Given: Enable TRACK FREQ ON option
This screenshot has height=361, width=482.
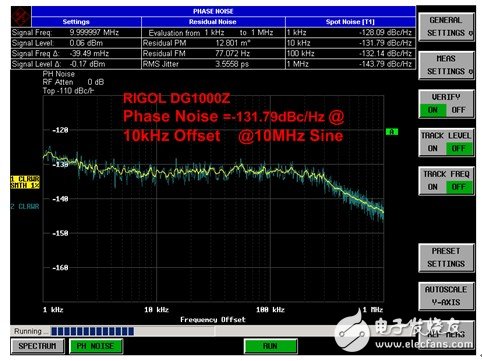Looking at the screenshot, I should click(x=433, y=187).
